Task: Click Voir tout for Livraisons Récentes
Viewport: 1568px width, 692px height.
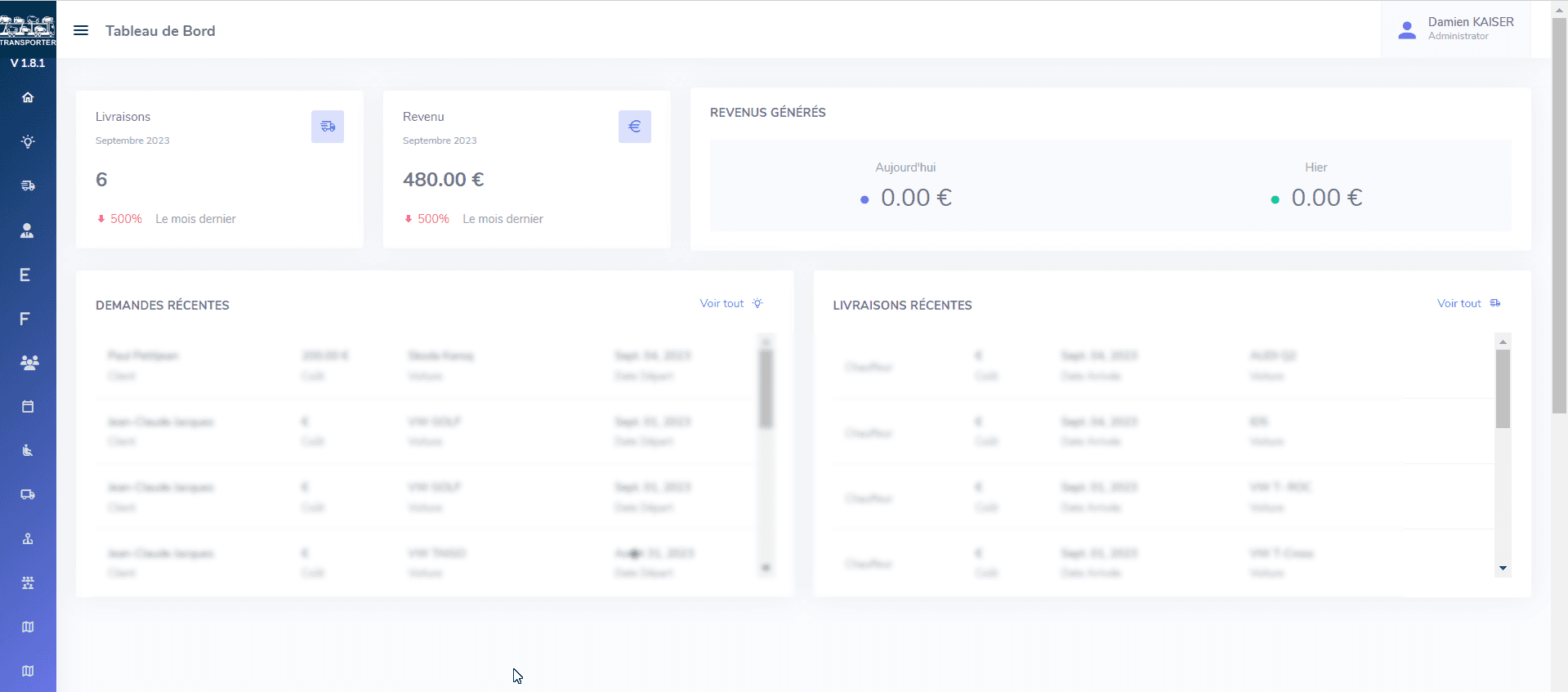Action: point(1459,304)
